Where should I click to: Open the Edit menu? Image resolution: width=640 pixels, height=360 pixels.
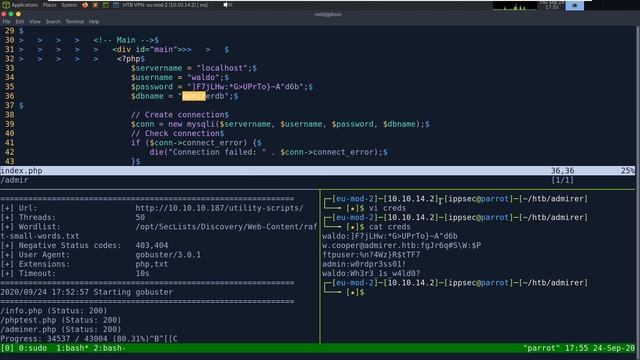pos(20,22)
